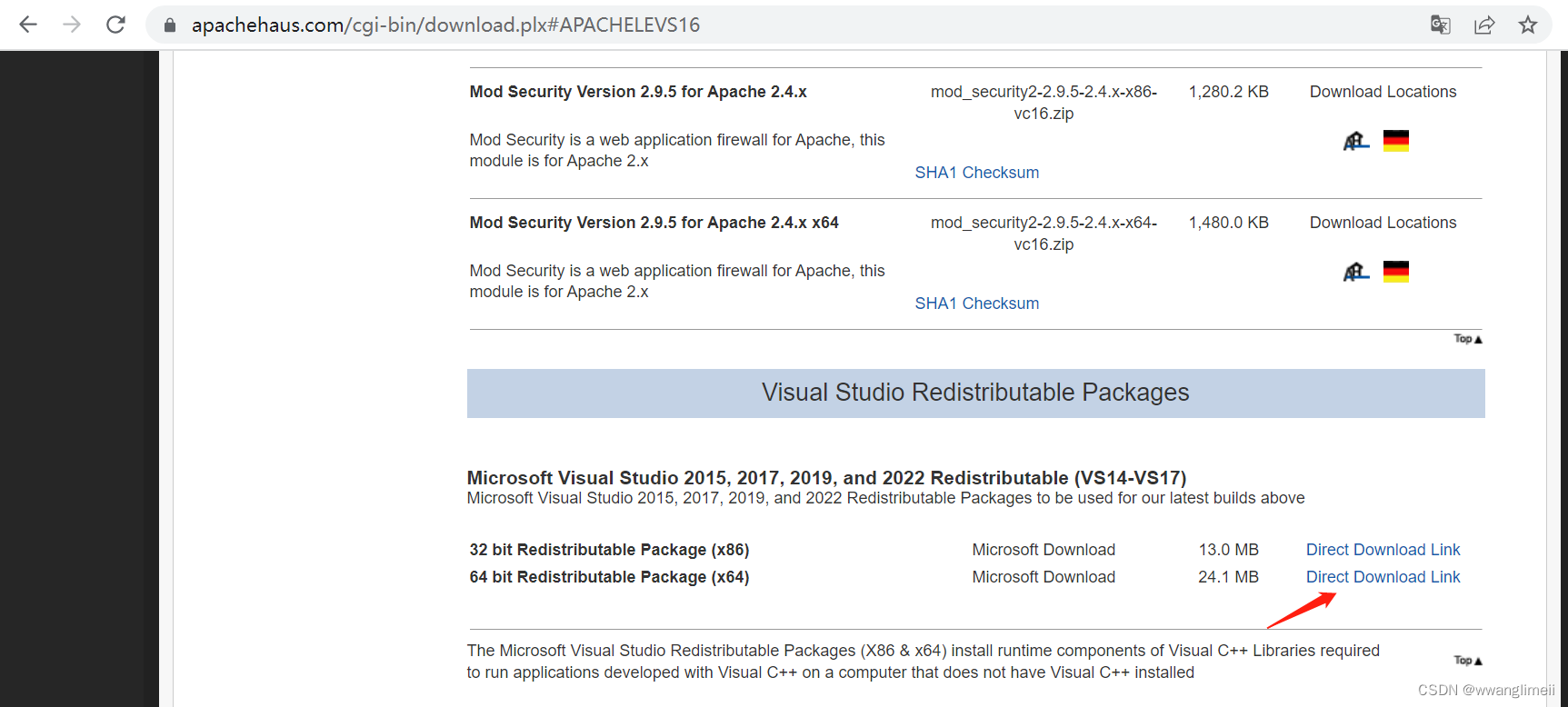
Task: Click Microsoft Download text in 32 bit row
Action: [1044, 550]
